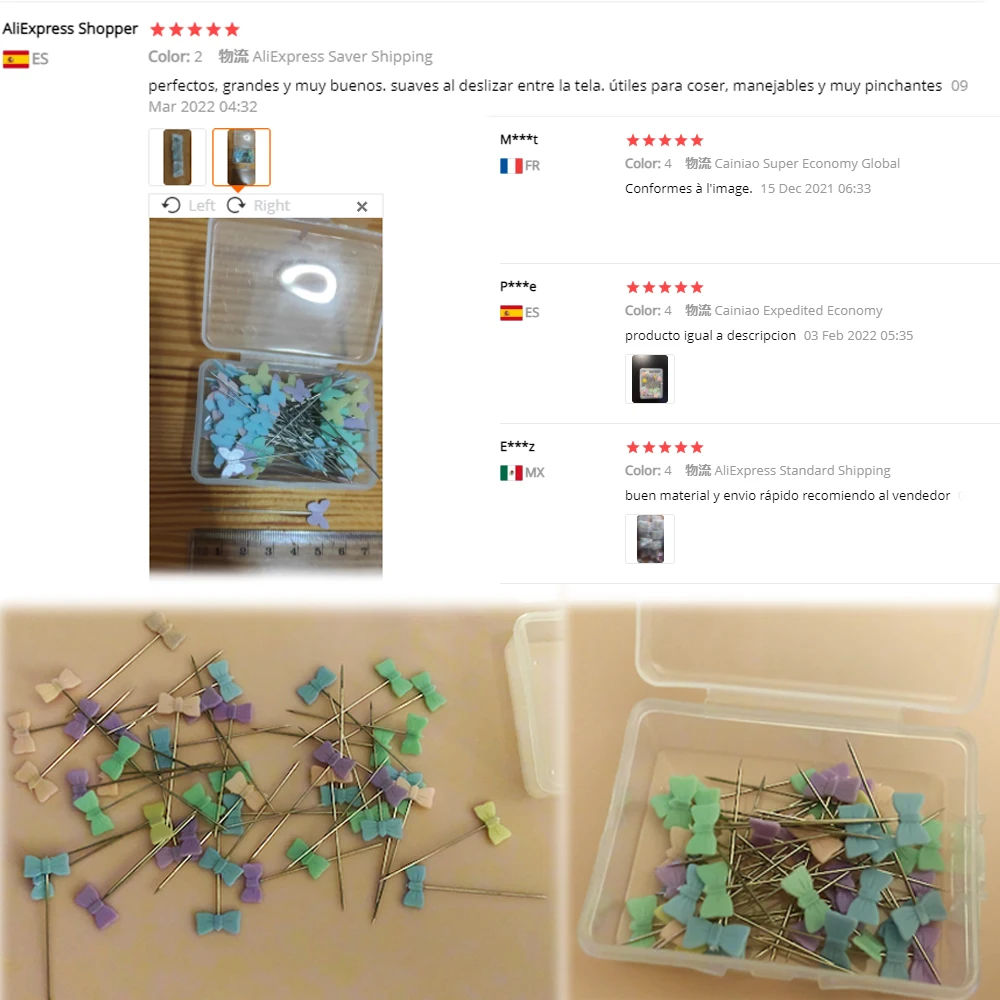Open the first review thumbnail of pins
The height and width of the screenshot is (1000, 1000).
177,157
